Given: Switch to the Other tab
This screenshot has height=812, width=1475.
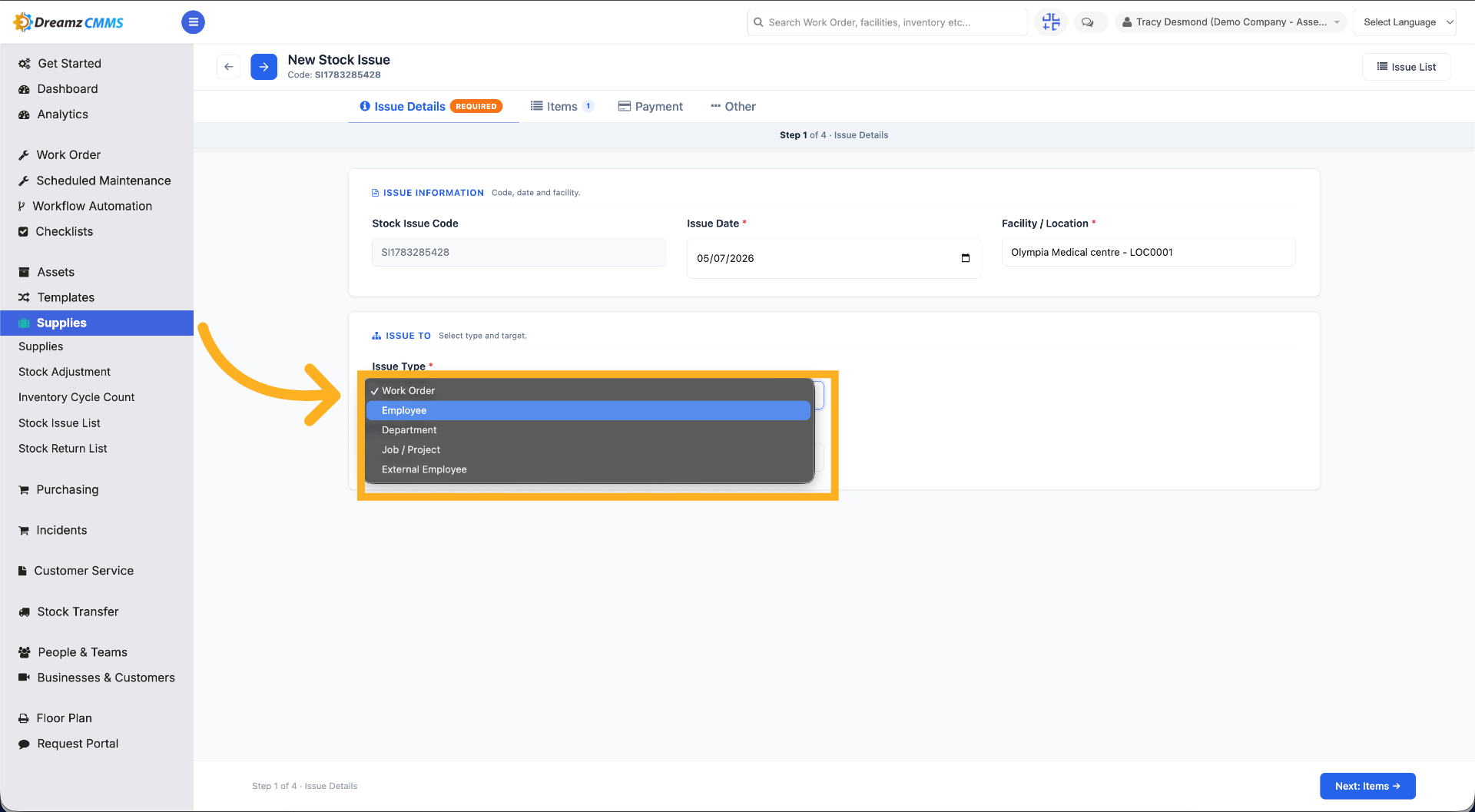Looking at the screenshot, I should (733, 107).
